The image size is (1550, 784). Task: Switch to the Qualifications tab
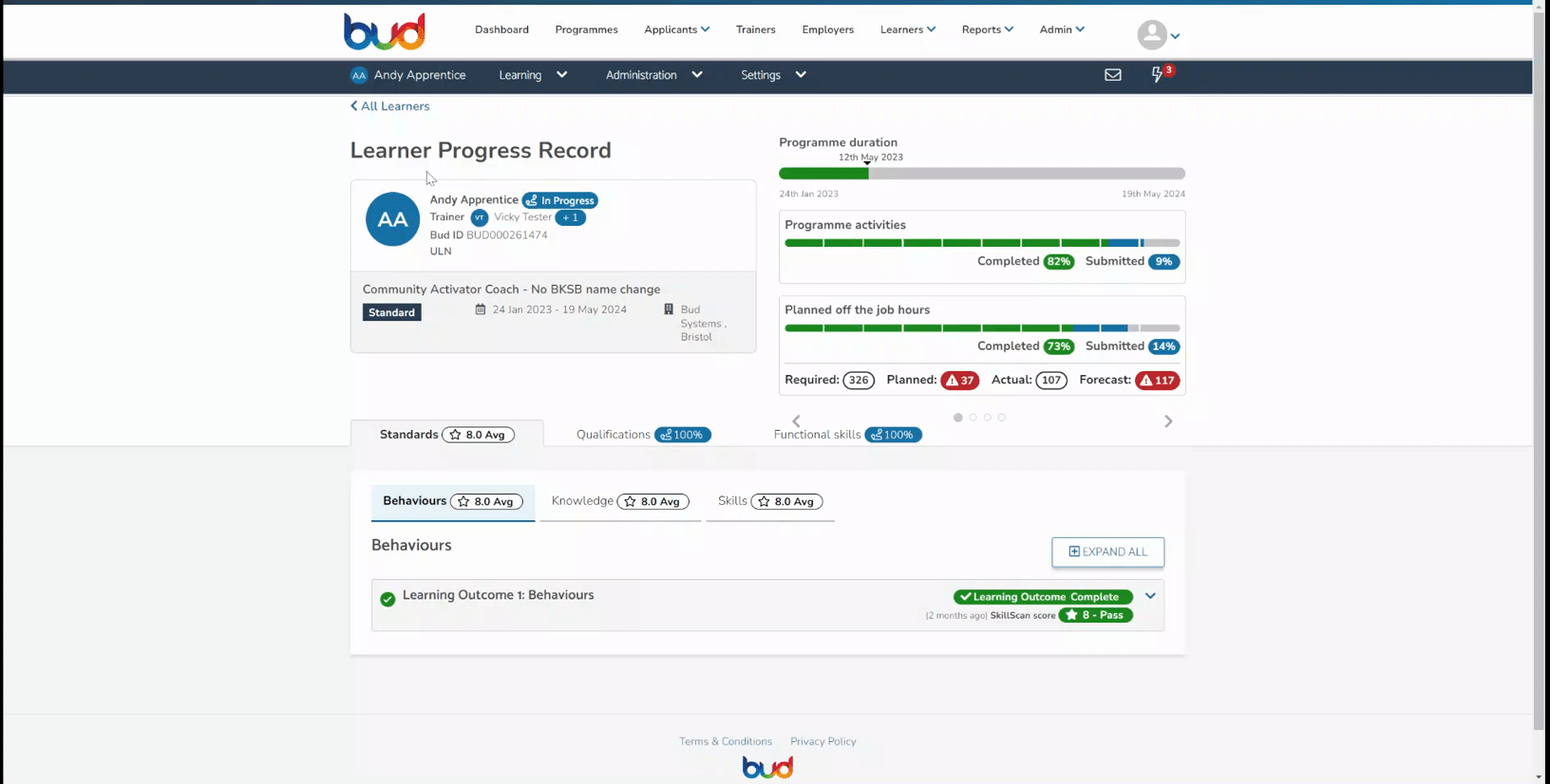643,435
